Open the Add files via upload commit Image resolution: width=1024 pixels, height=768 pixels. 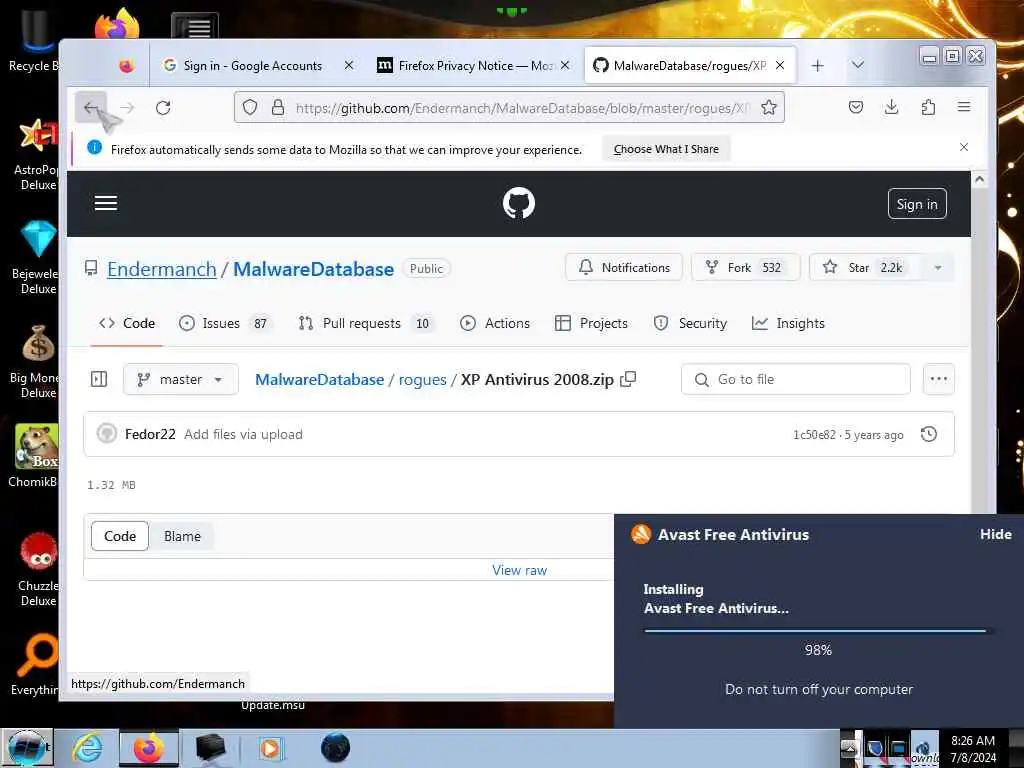point(243,434)
